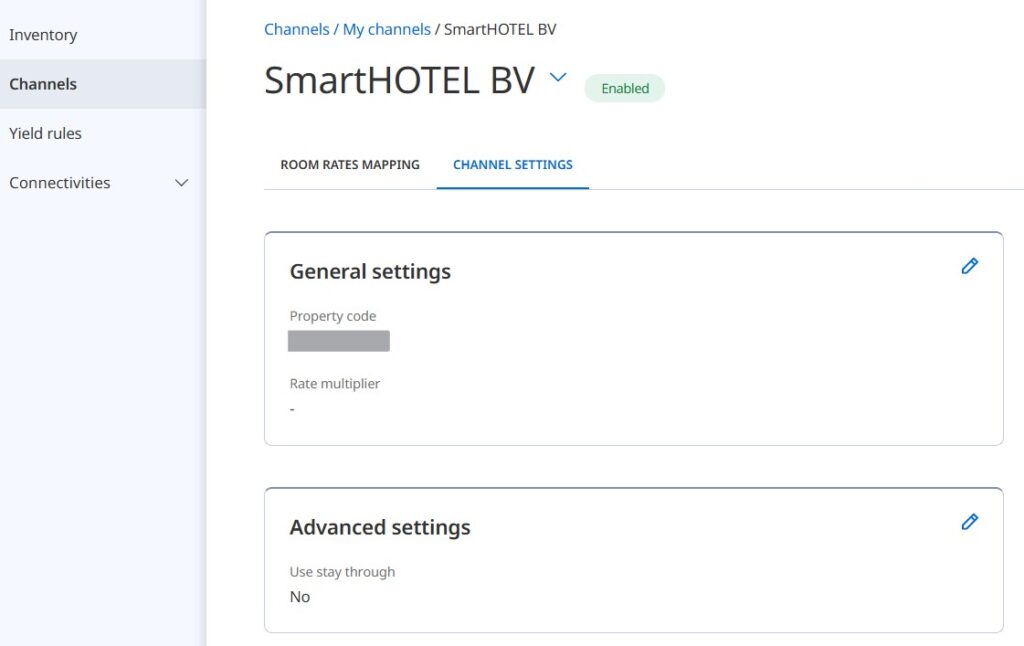Click the Advanced settings pencil icon
This screenshot has height=646, width=1024.
pyautogui.click(x=969, y=522)
